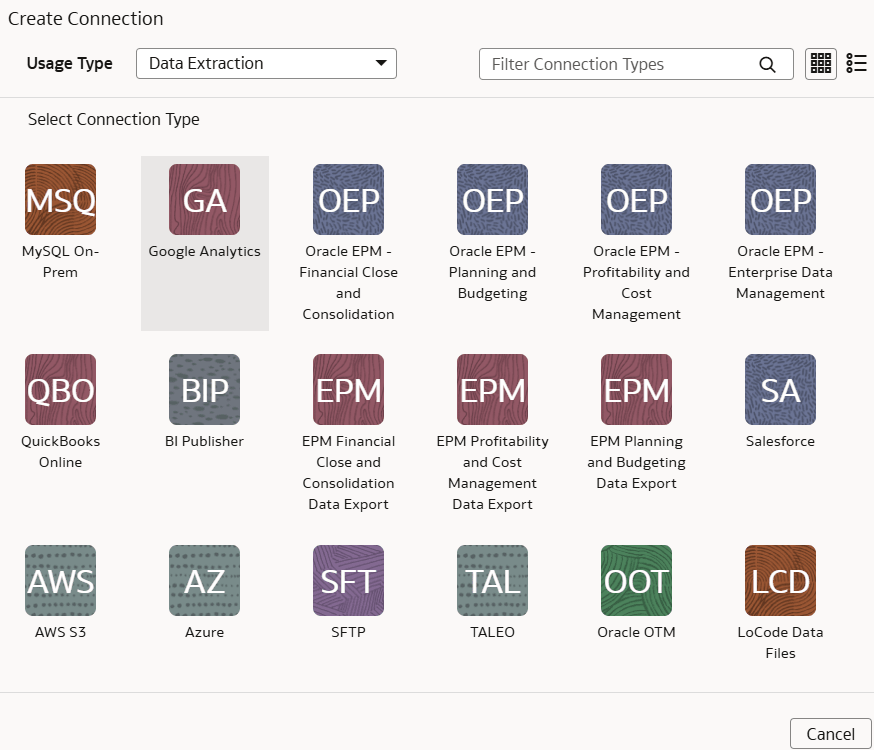Switch to grid view layout
The image size is (874, 750).
(x=820, y=63)
